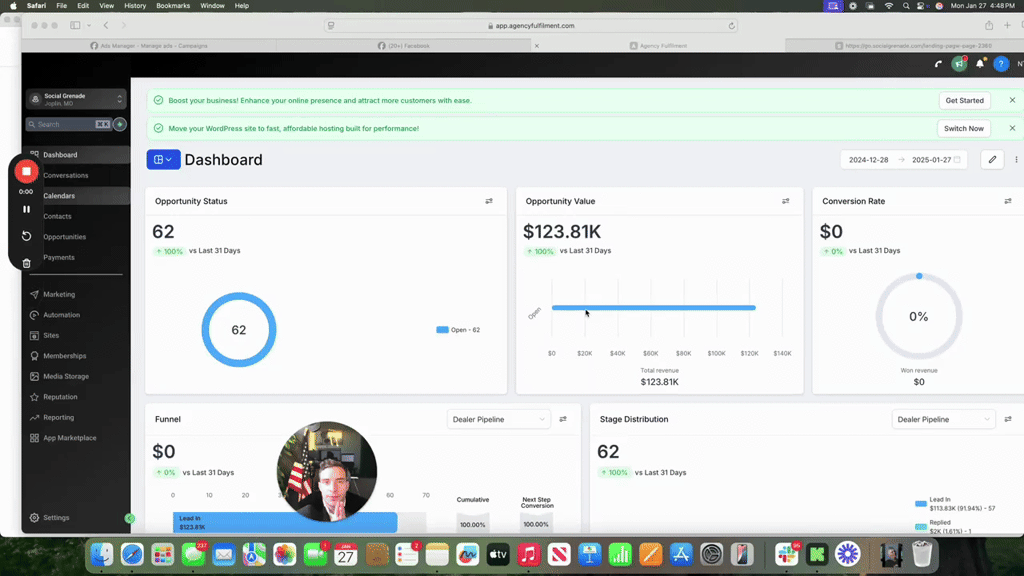Delete the recording with trash icon
Screen dimensions: 1024x576
(x=26, y=263)
